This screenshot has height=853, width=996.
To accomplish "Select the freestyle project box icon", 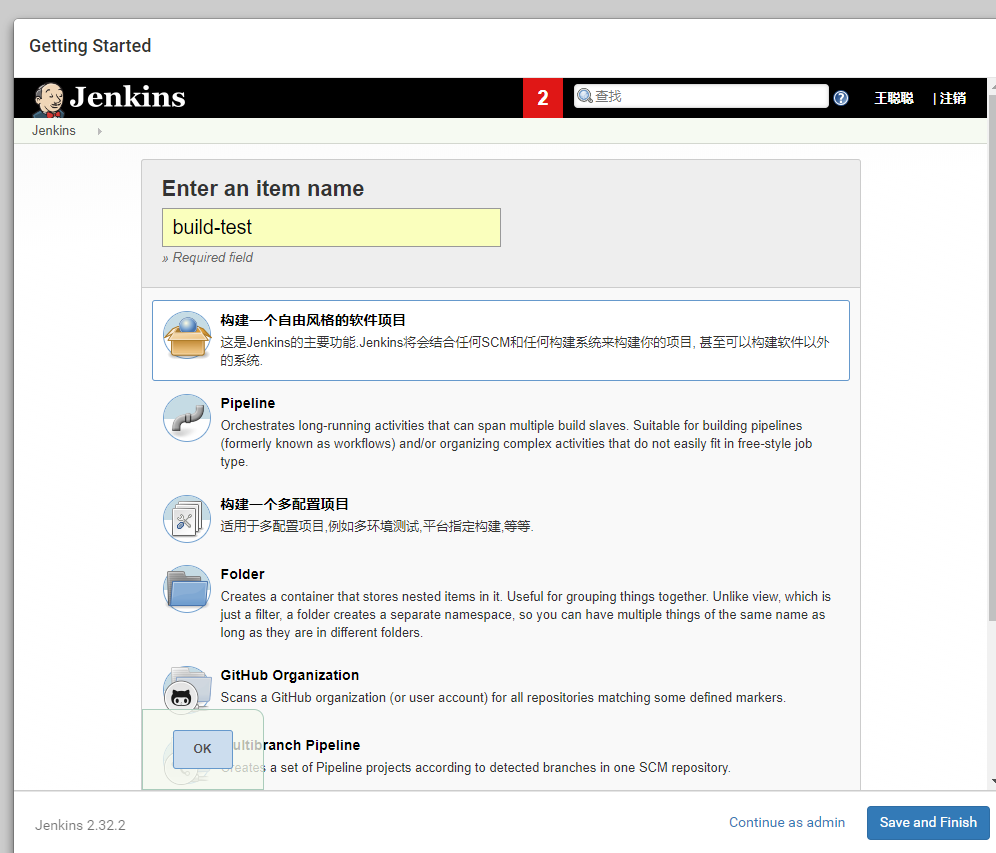I will click(187, 335).
